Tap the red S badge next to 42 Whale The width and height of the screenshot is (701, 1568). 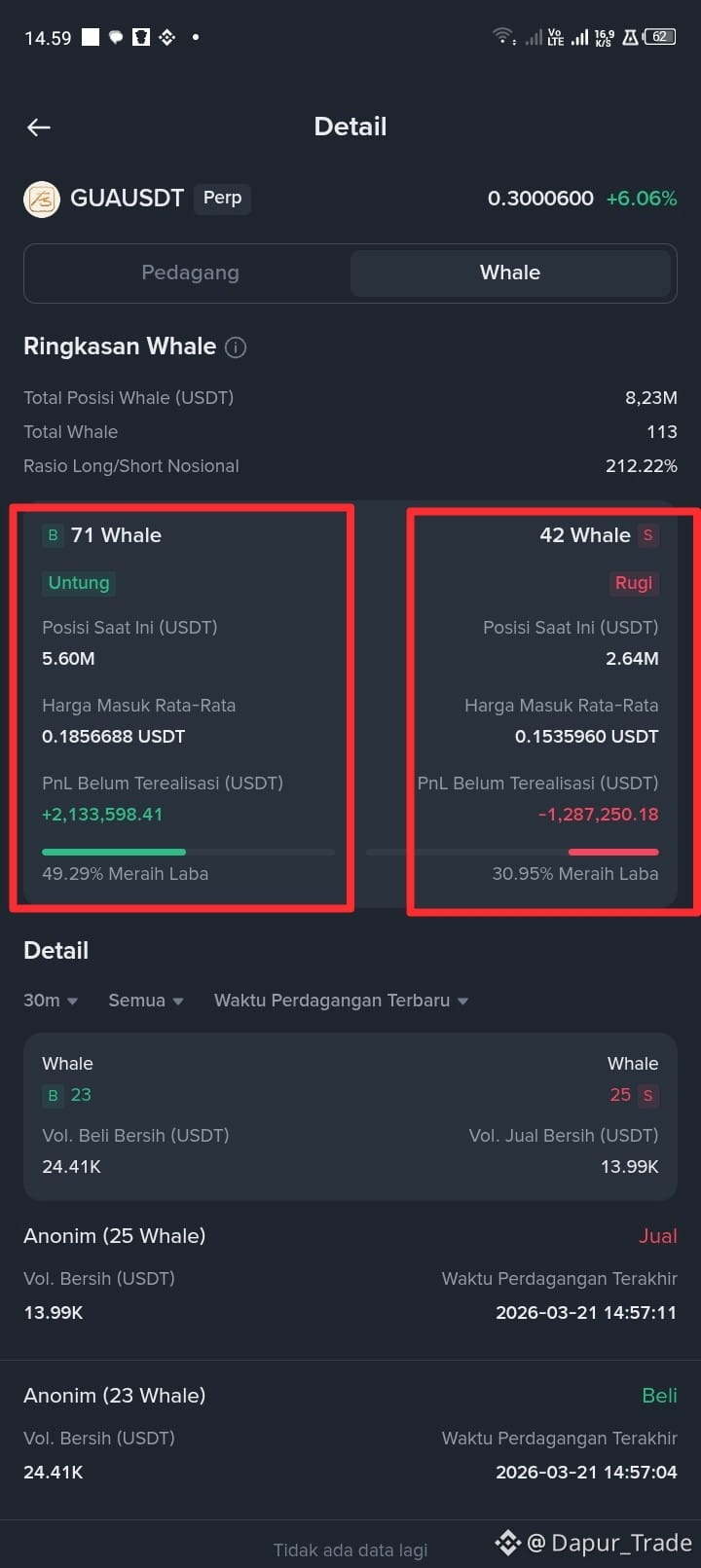click(x=647, y=535)
